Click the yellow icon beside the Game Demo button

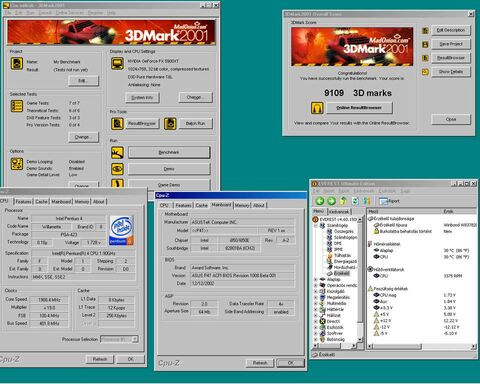(x=117, y=184)
